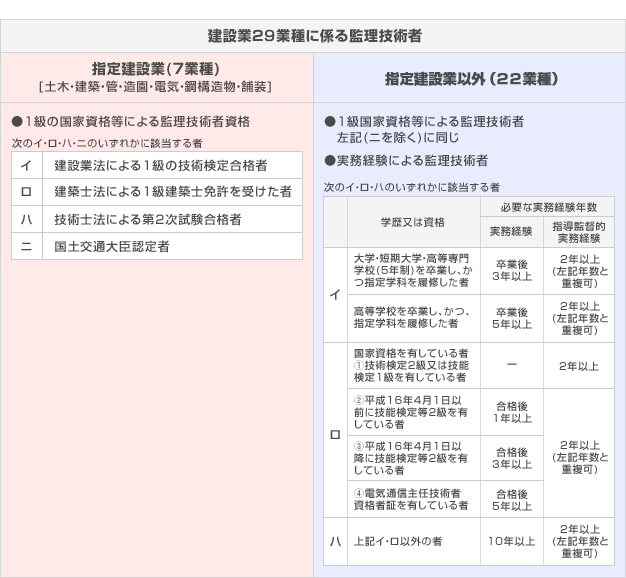Click the text 次のイ・ロ・ハのいずれかに該当する者

tap(412, 187)
